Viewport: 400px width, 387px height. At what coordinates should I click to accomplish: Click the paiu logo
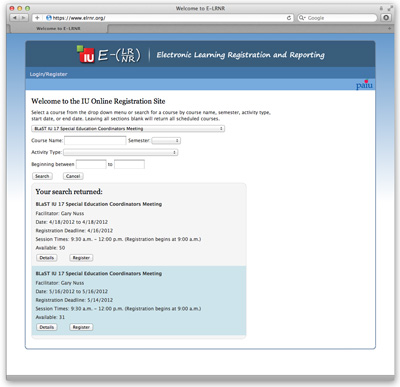pos(364,85)
